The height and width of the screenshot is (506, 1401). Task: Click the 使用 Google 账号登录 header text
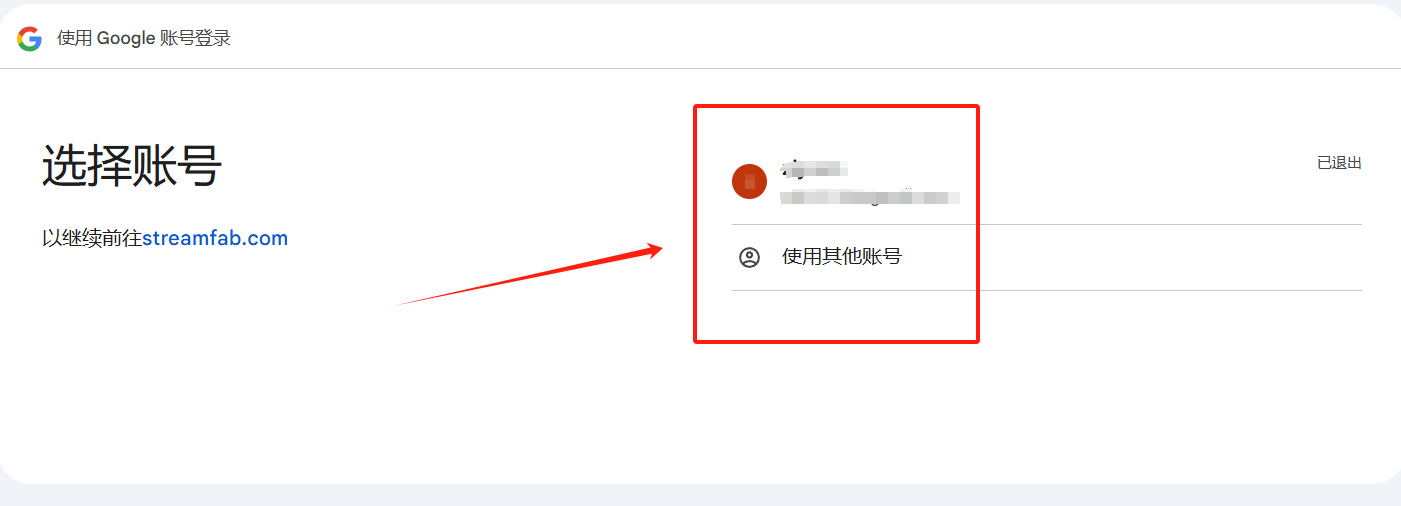[x=144, y=39]
